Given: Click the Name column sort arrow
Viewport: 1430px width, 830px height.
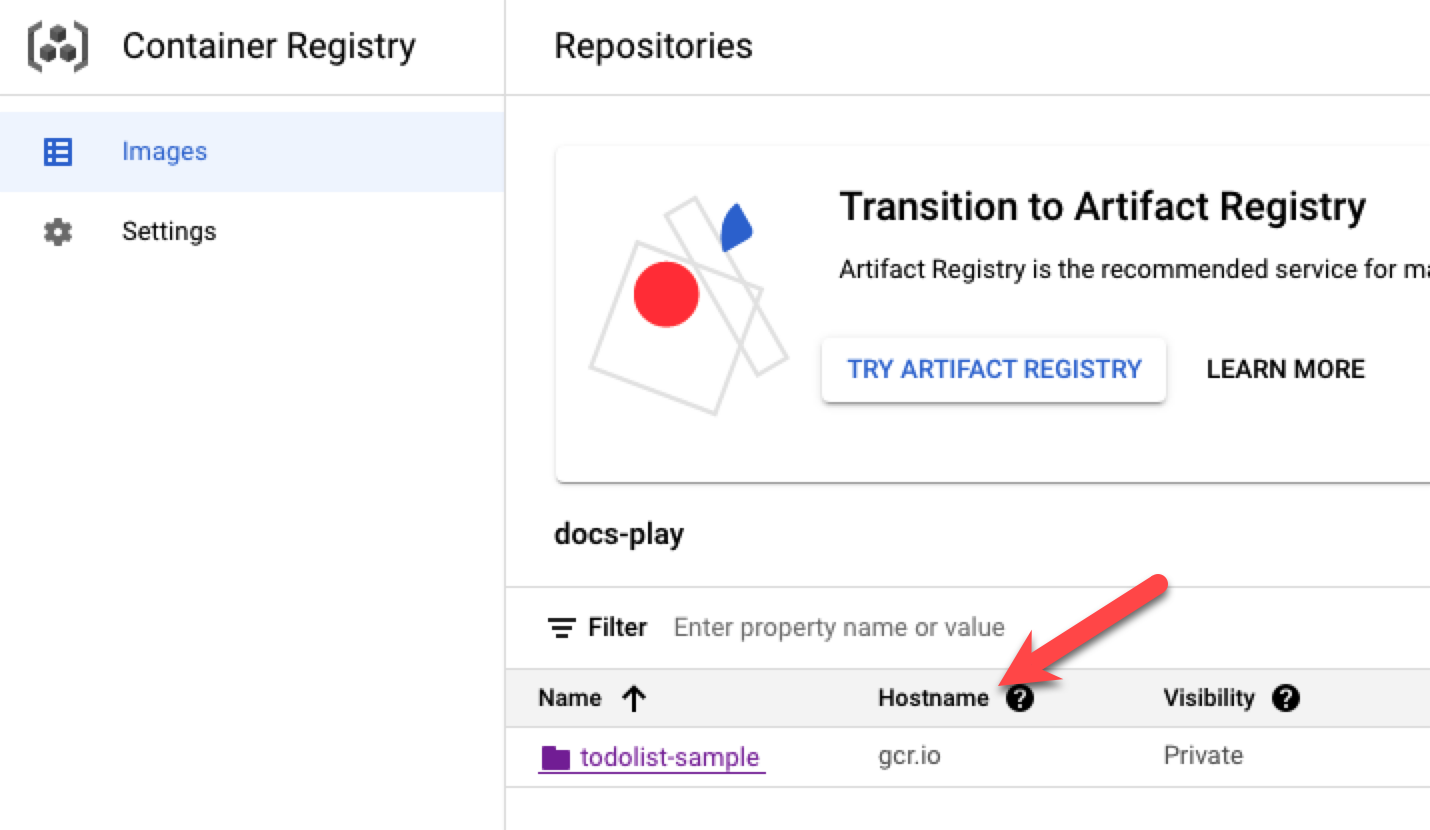Looking at the screenshot, I should [632, 698].
